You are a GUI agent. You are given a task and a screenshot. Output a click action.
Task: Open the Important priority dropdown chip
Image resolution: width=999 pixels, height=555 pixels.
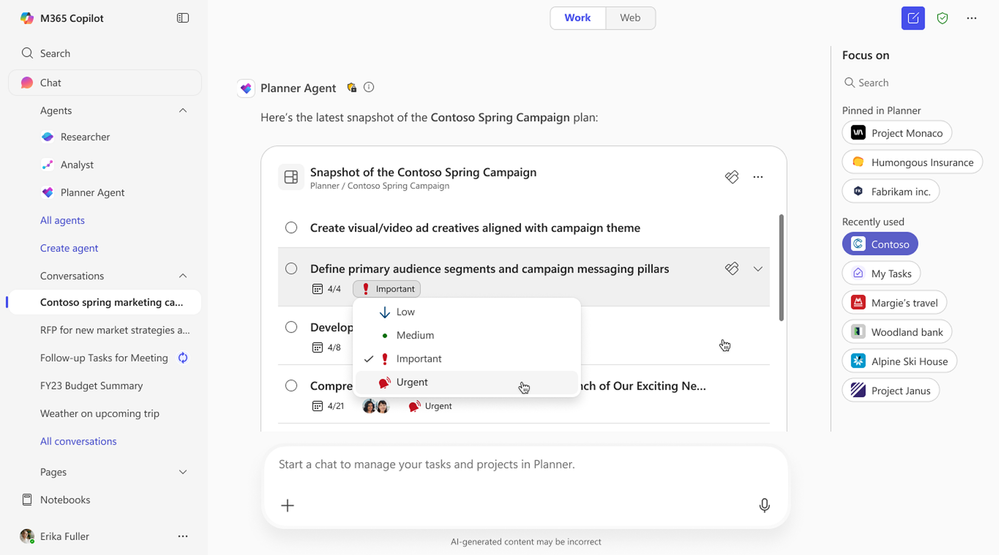tap(387, 289)
